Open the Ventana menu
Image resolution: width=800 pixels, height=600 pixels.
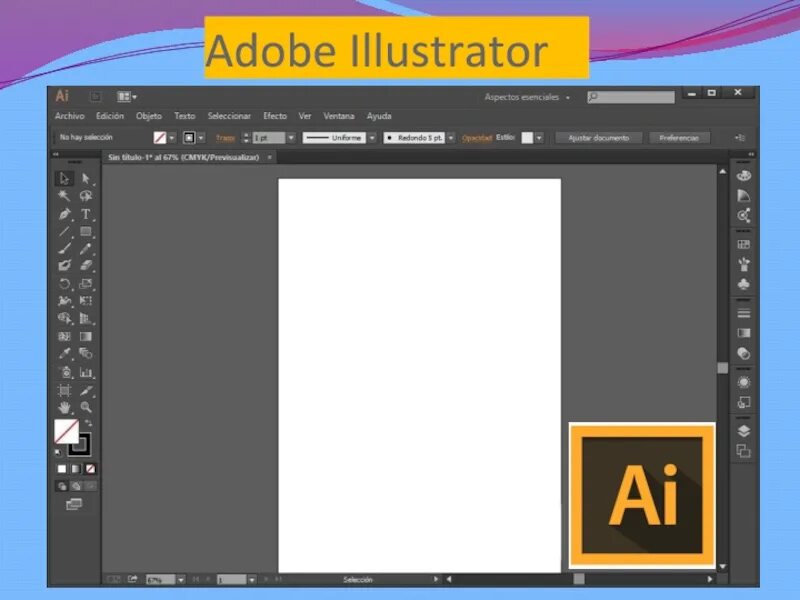pos(338,116)
